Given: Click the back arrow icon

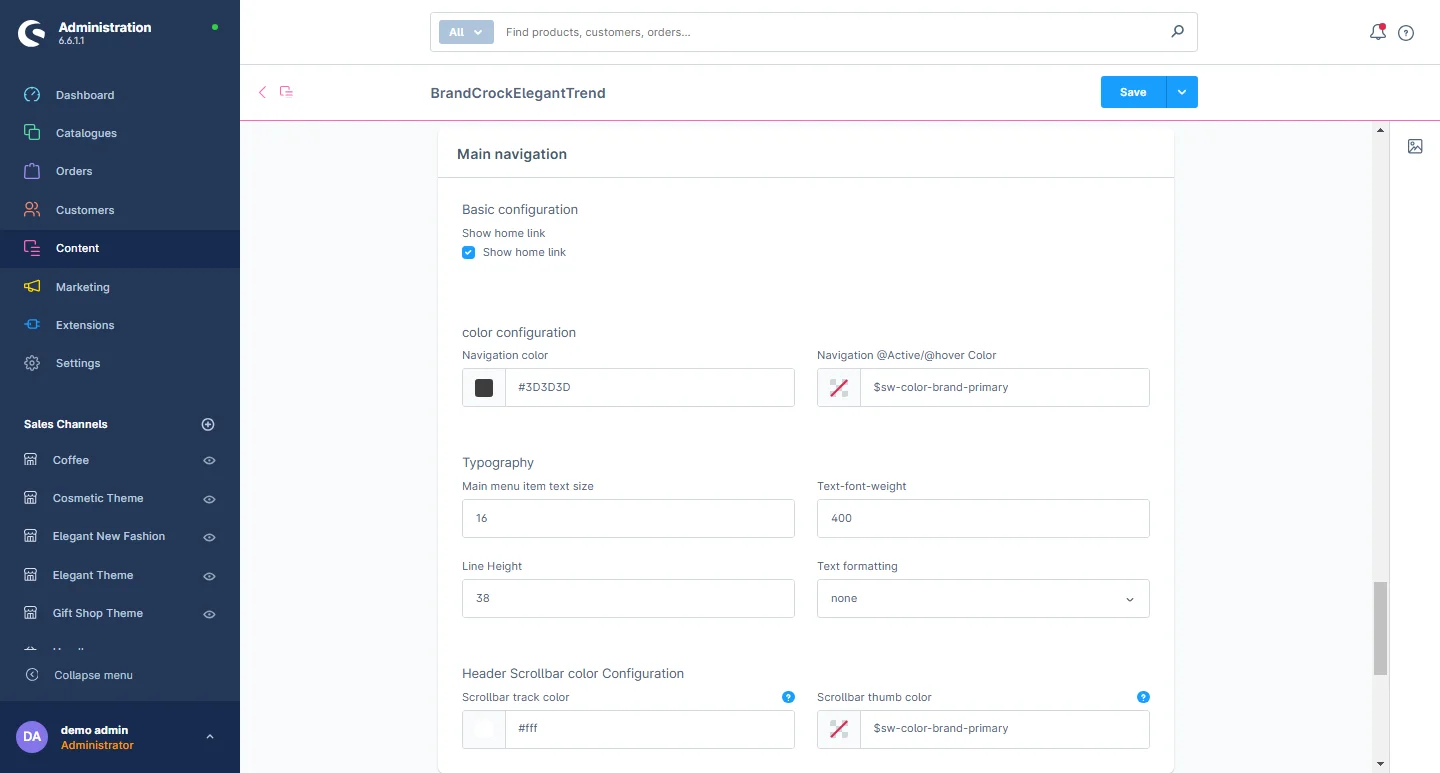Looking at the screenshot, I should pos(263,92).
